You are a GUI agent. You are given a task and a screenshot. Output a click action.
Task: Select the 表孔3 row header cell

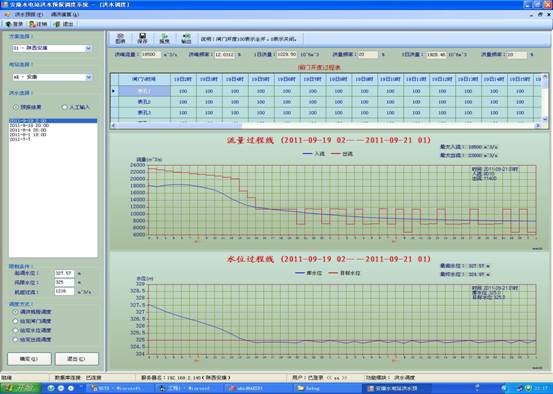(x=144, y=113)
